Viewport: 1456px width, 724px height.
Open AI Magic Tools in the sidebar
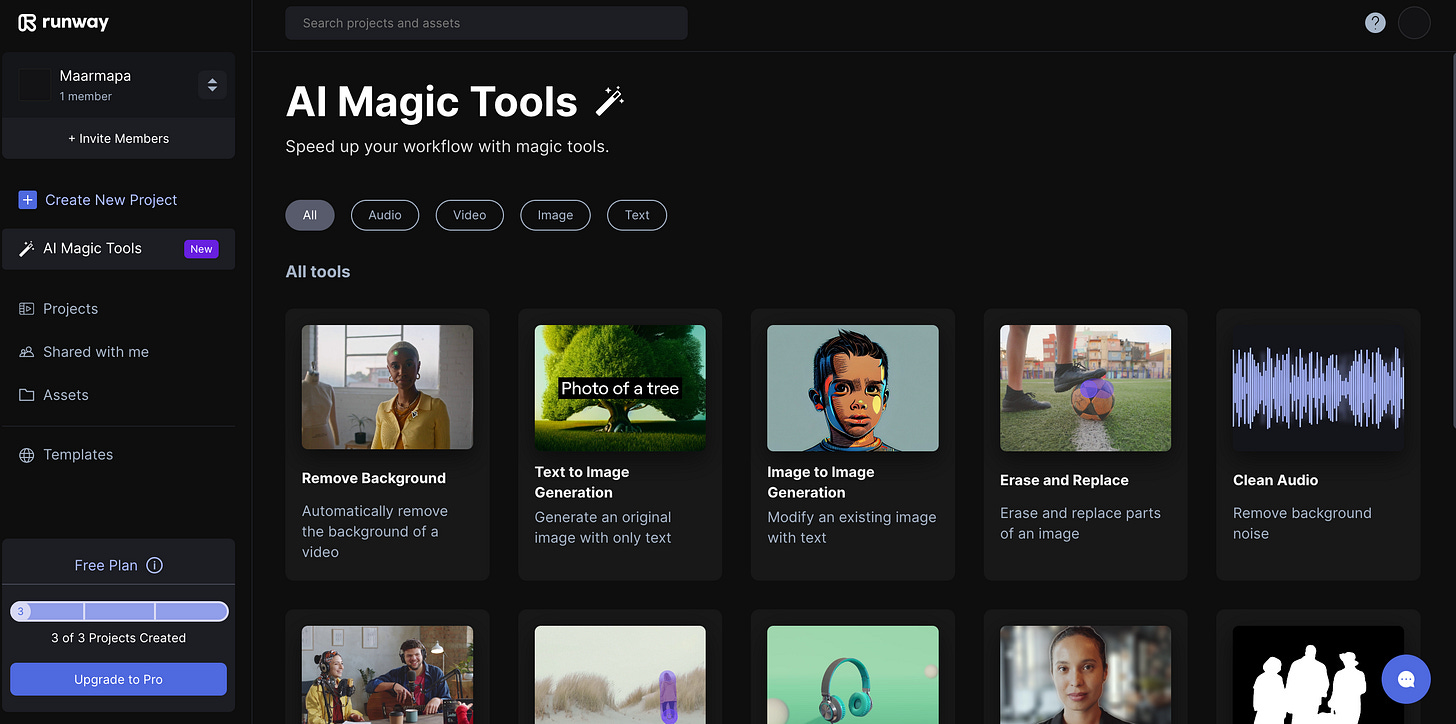click(118, 249)
